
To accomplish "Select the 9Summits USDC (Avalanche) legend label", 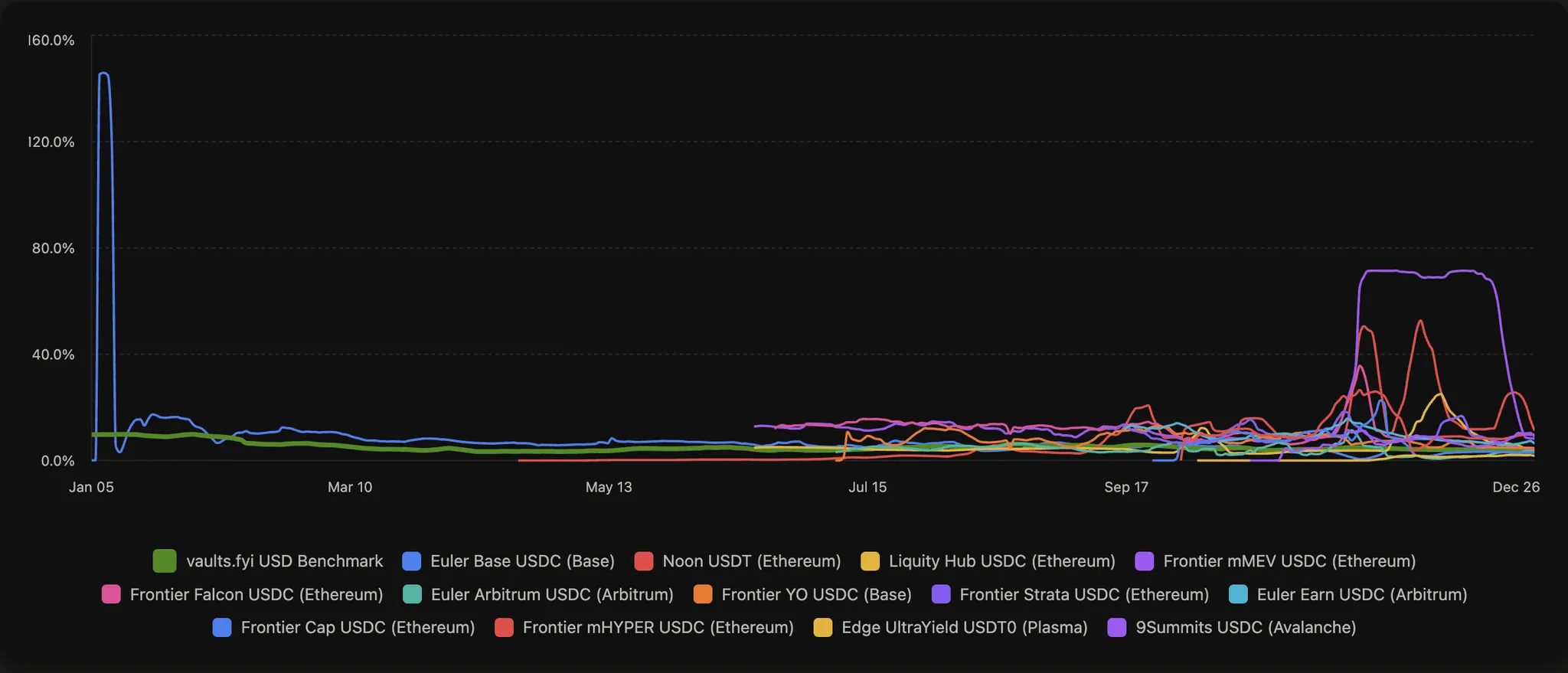I will click(x=1246, y=628).
